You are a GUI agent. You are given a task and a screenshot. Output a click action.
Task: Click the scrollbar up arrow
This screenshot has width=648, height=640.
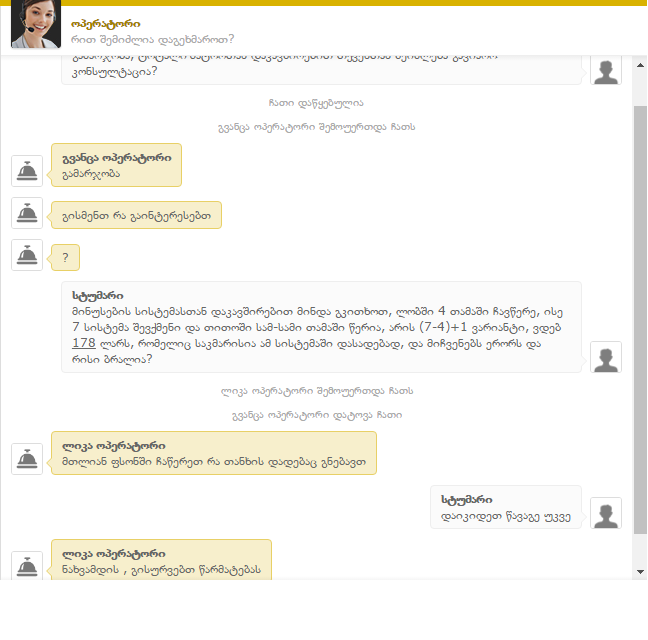click(640, 65)
